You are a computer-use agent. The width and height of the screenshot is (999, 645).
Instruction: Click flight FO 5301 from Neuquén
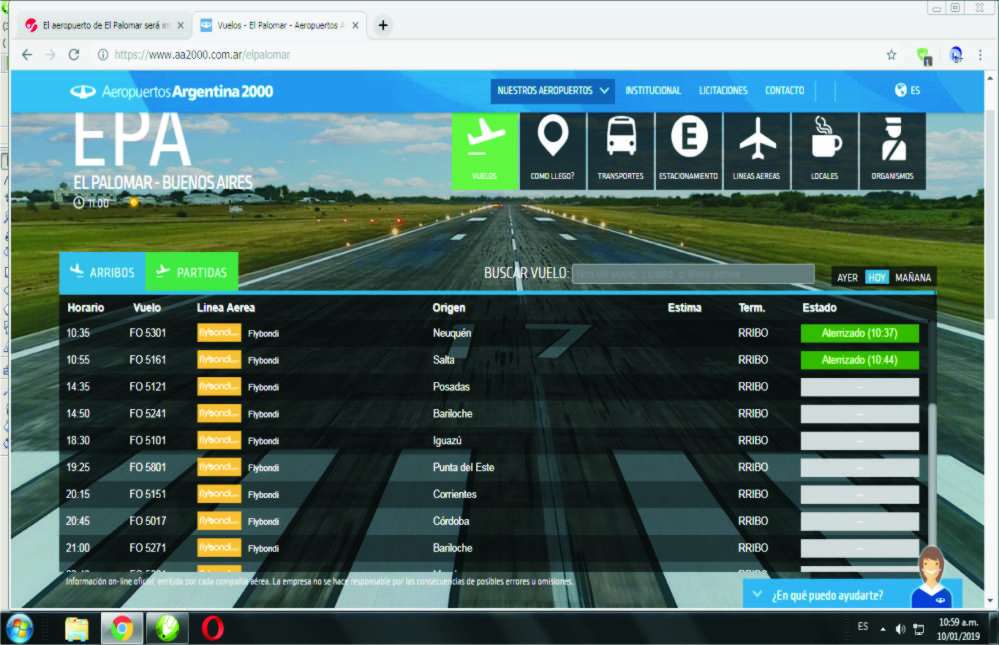tap(492, 333)
